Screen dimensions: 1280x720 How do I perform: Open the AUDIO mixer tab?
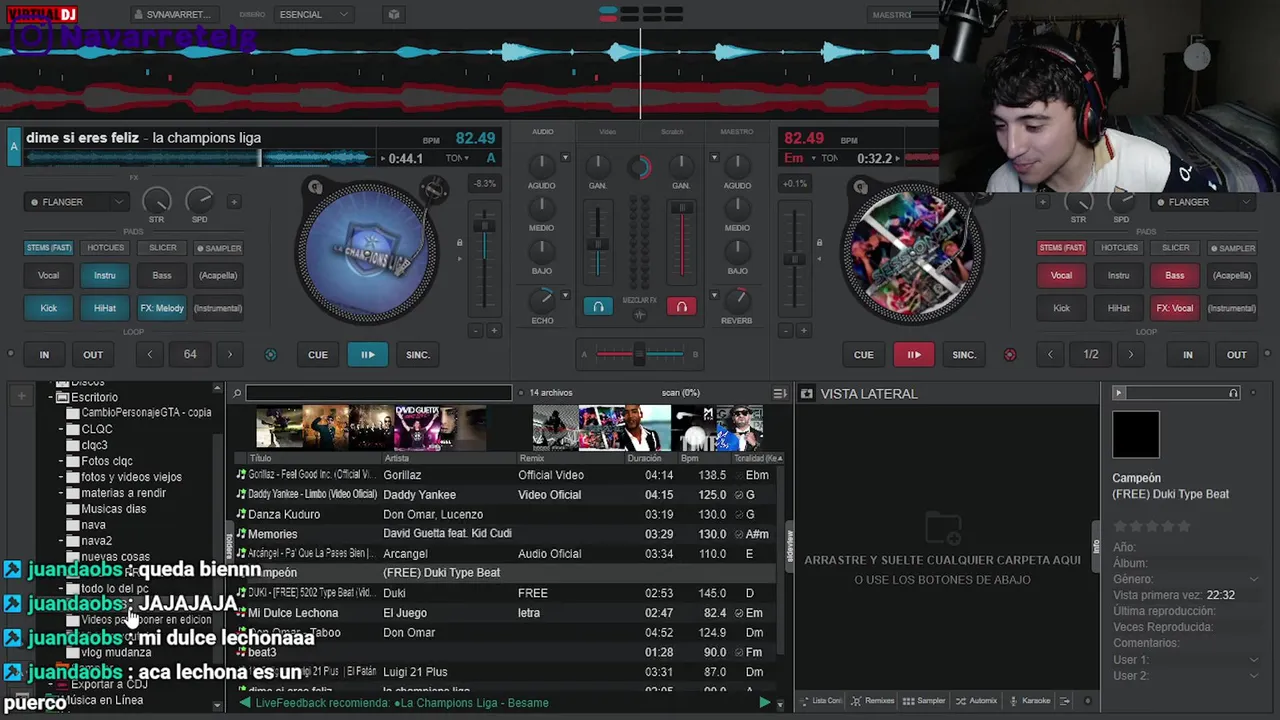(542, 132)
